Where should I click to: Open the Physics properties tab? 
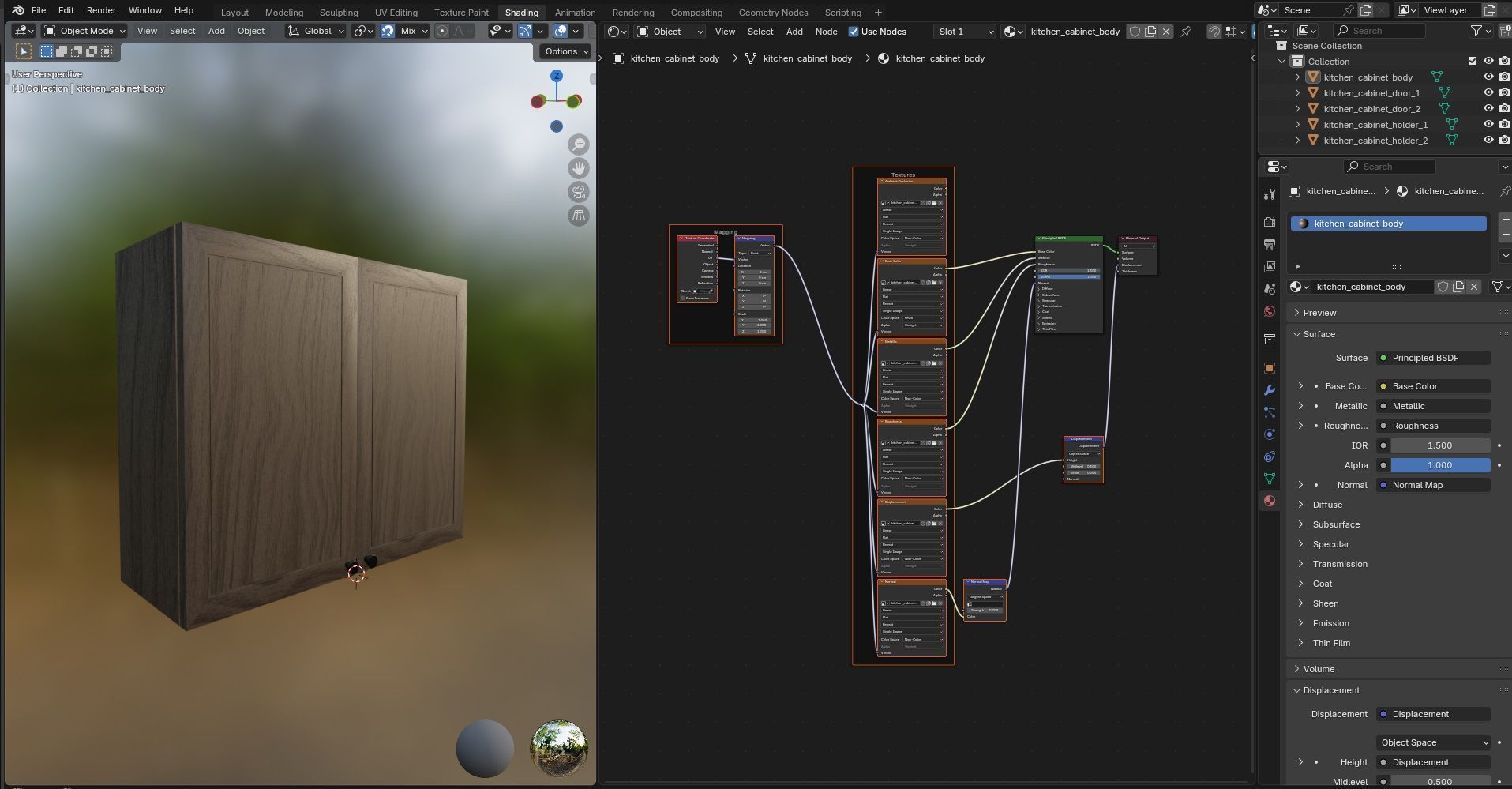point(1270,434)
